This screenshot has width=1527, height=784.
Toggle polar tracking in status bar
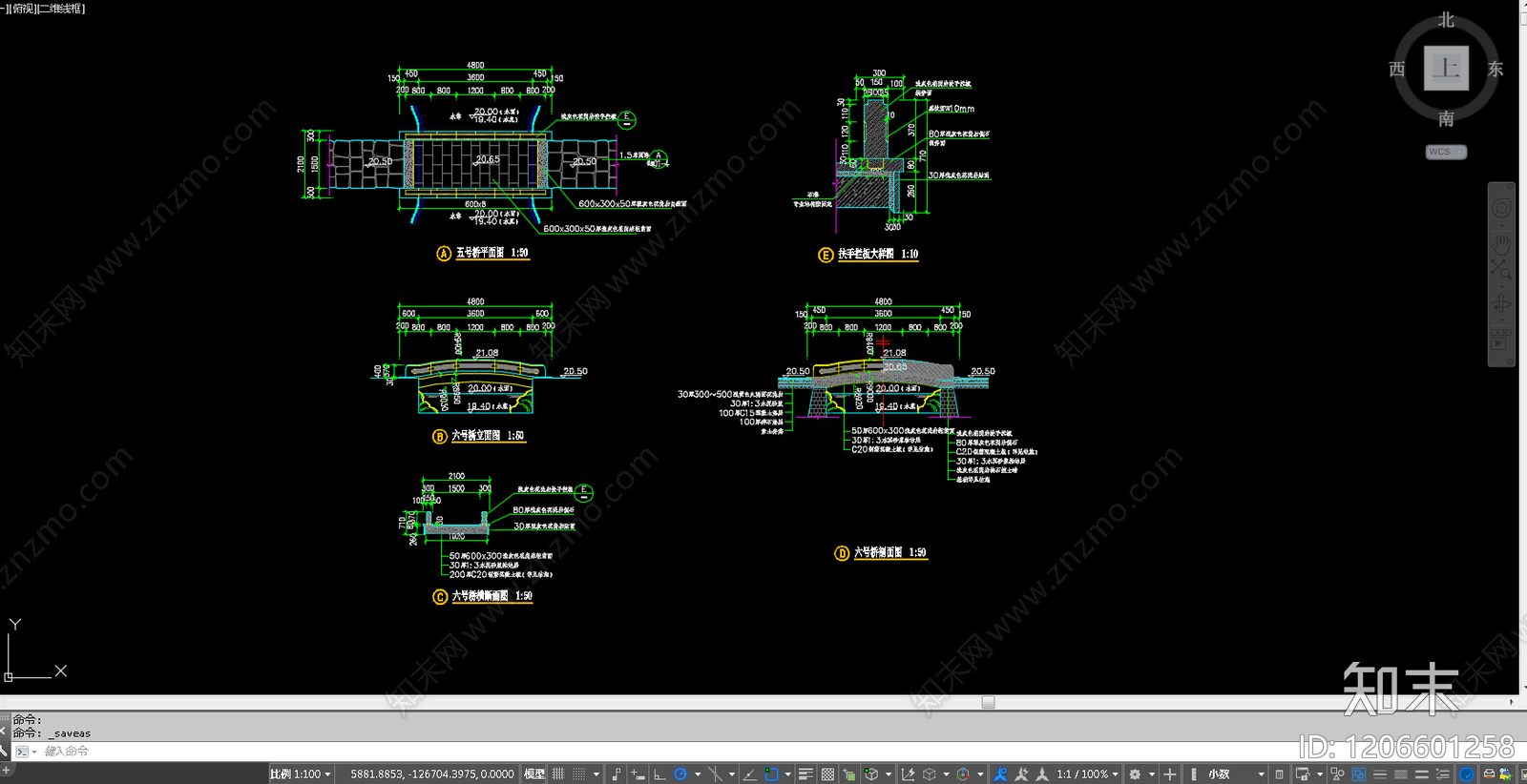point(680,774)
